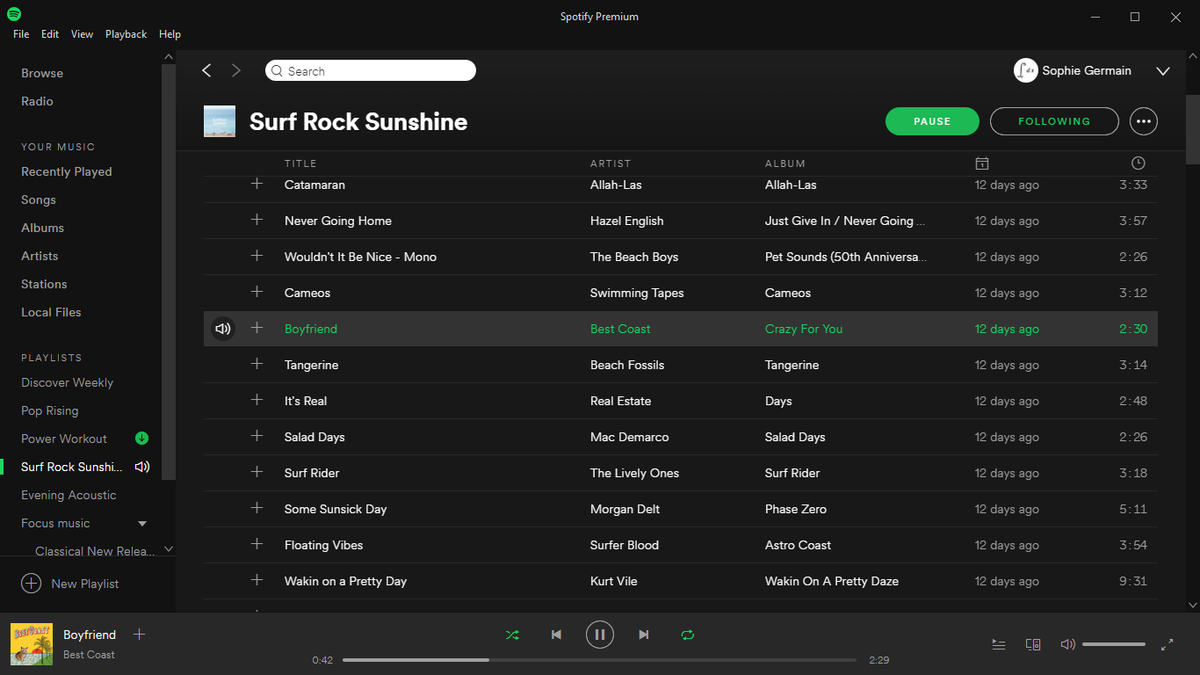This screenshot has height=675, width=1200.
Task: Click the FOLLOWING button
Action: coord(1054,121)
